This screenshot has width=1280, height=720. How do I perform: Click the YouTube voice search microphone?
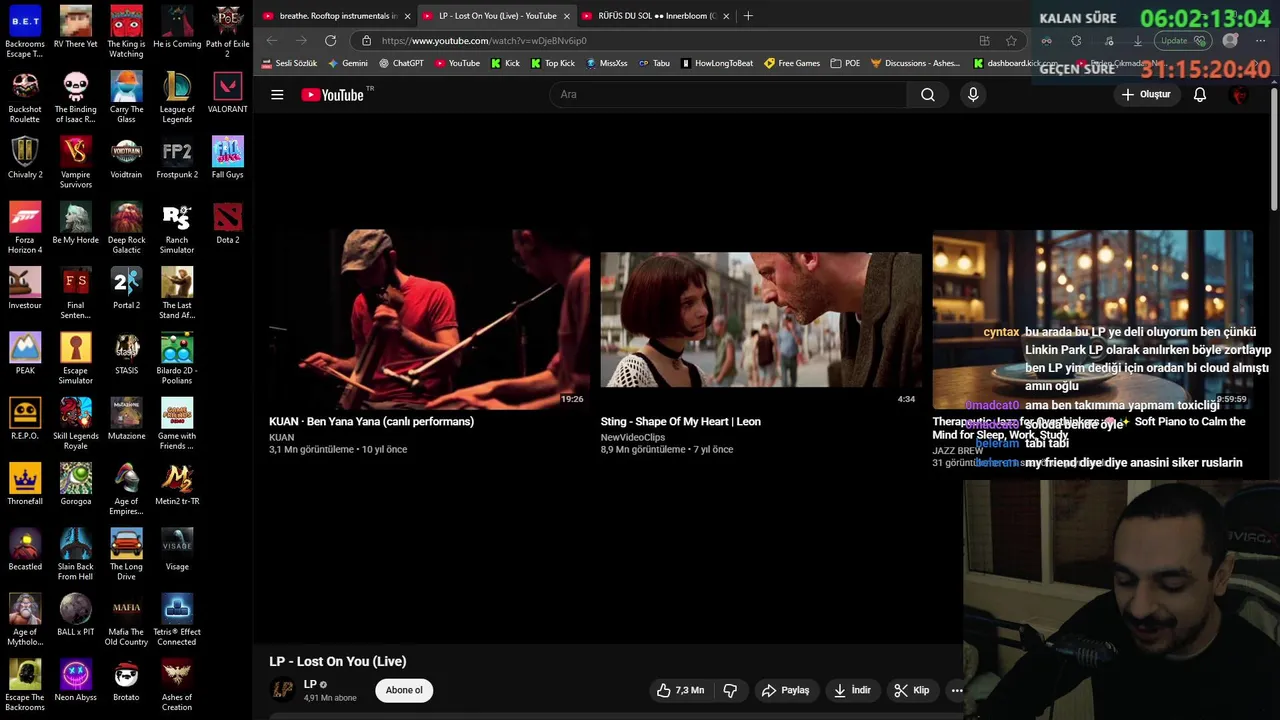click(x=973, y=94)
